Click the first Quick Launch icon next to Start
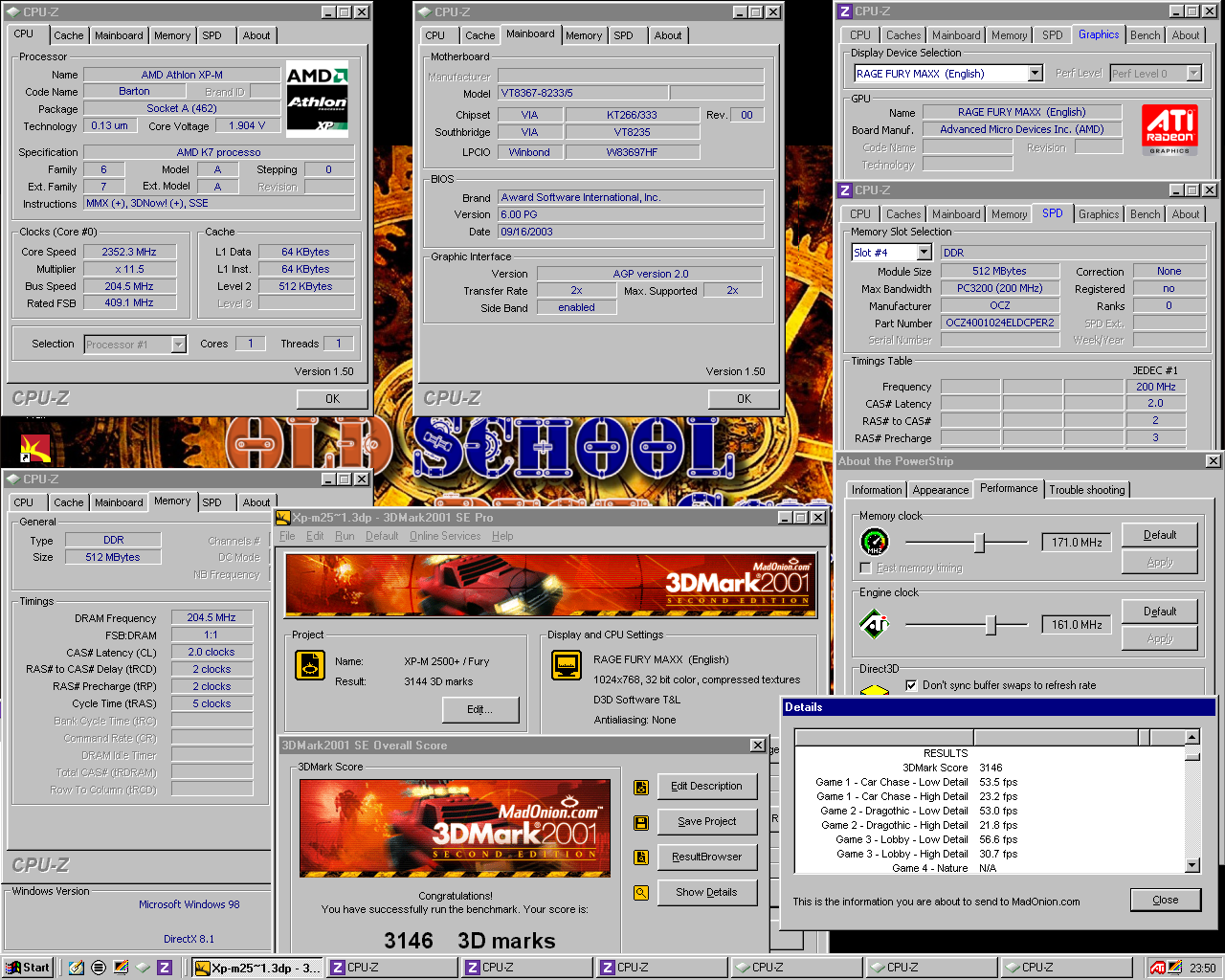 (x=77, y=968)
